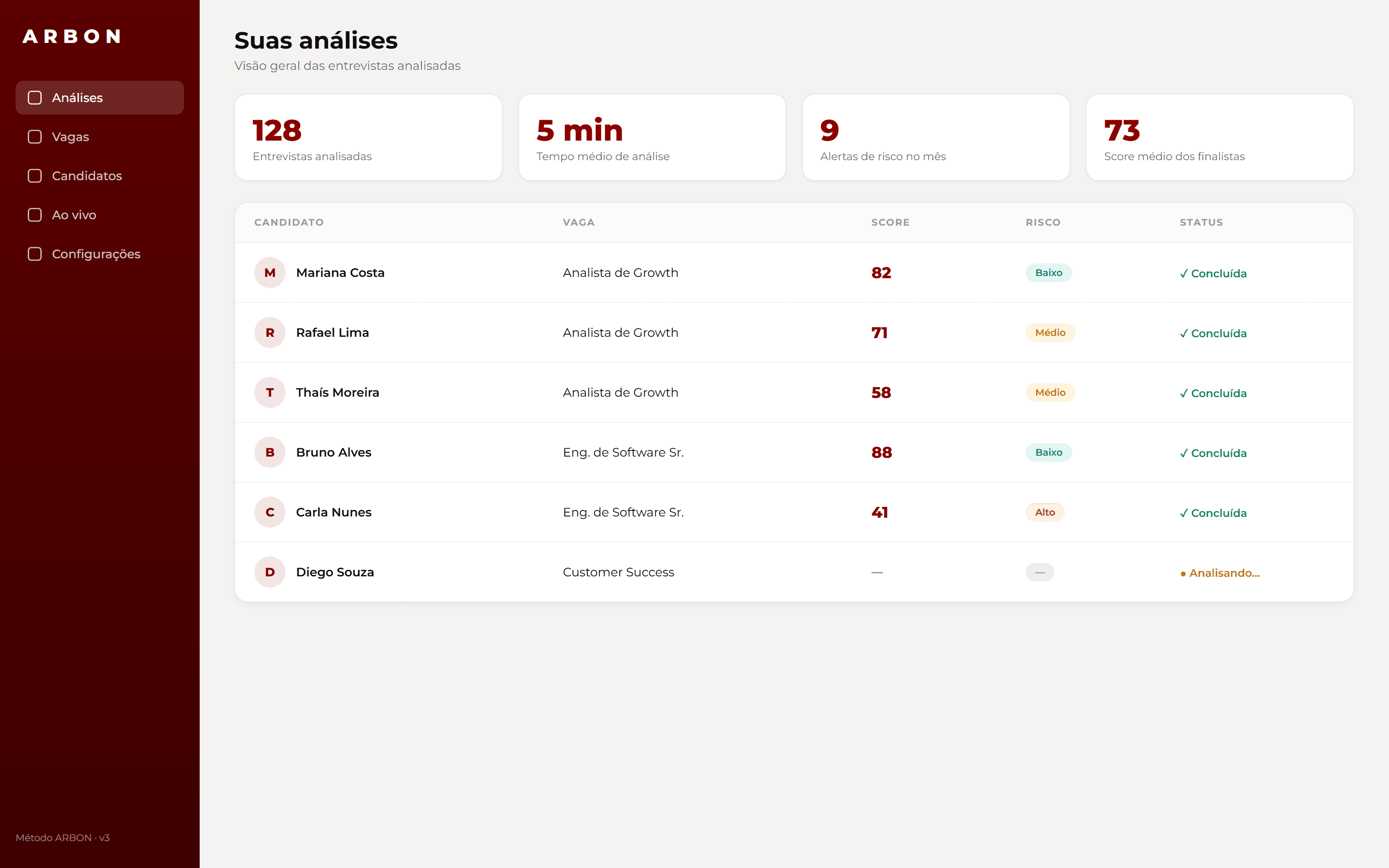Screen dimensions: 1389x868
Task: Click Carla Nunes's Eng. de Software Sr. vaga
Action: 623,512
